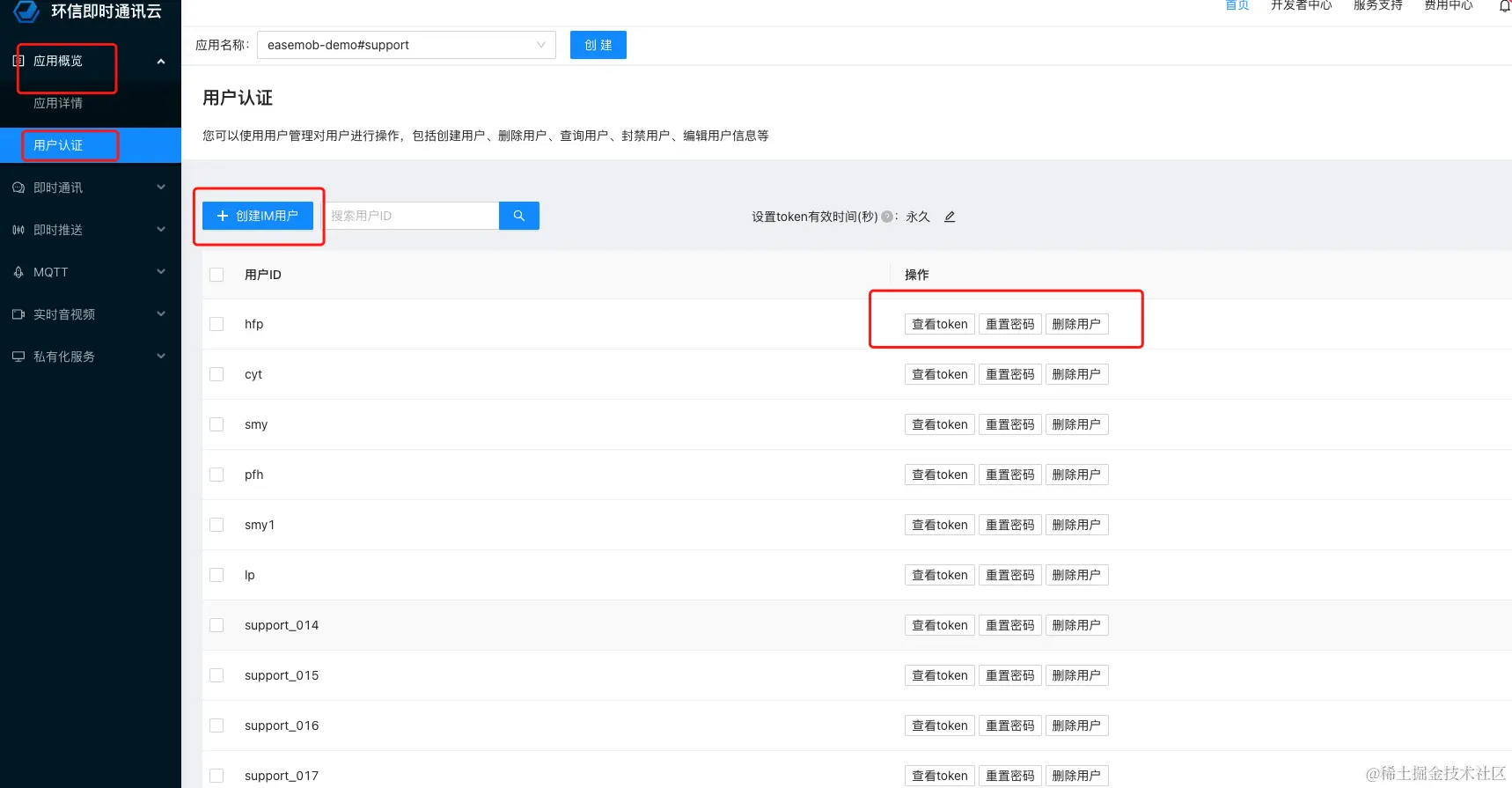Check the box for user cyt
This screenshot has height=788, width=1512.
[217, 374]
